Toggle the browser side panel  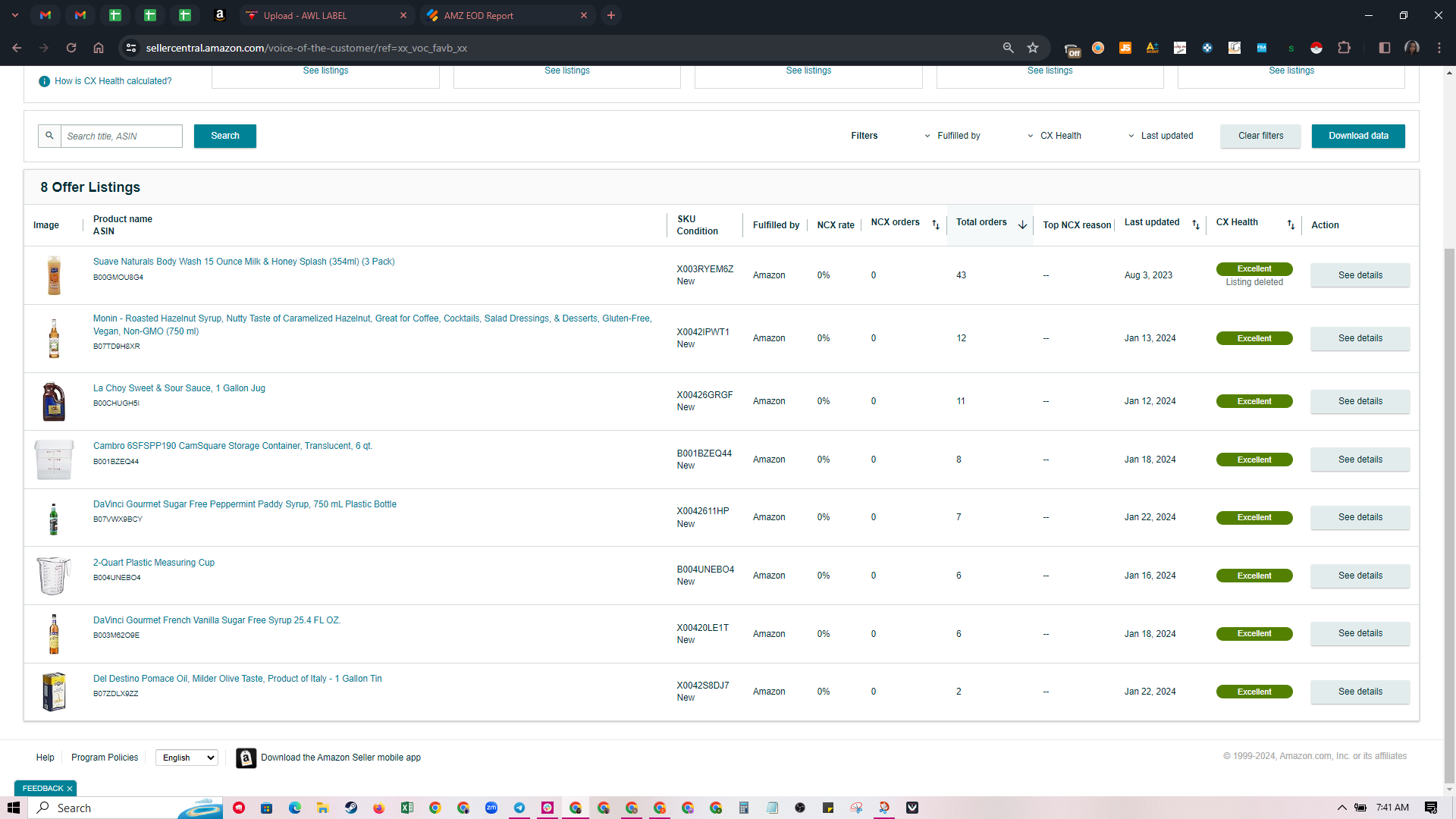click(1385, 48)
